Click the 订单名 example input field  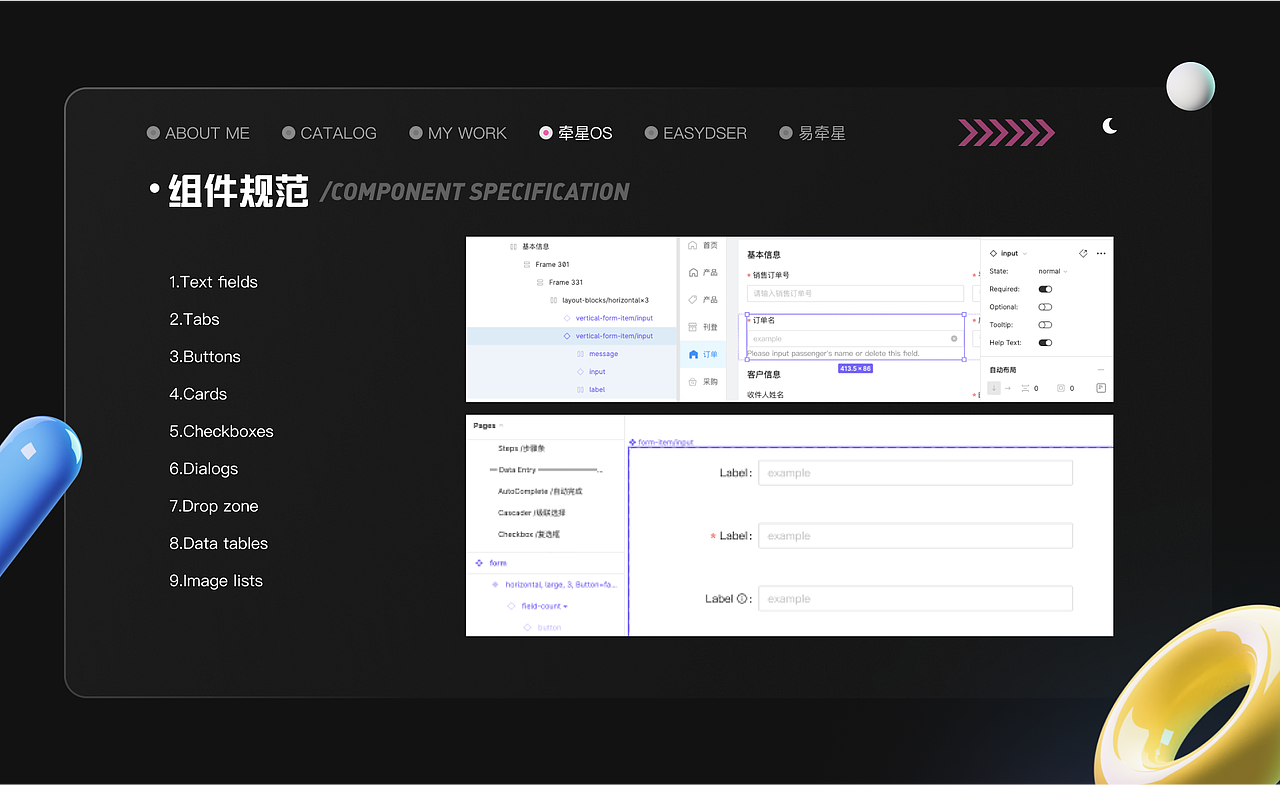pos(855,339)
